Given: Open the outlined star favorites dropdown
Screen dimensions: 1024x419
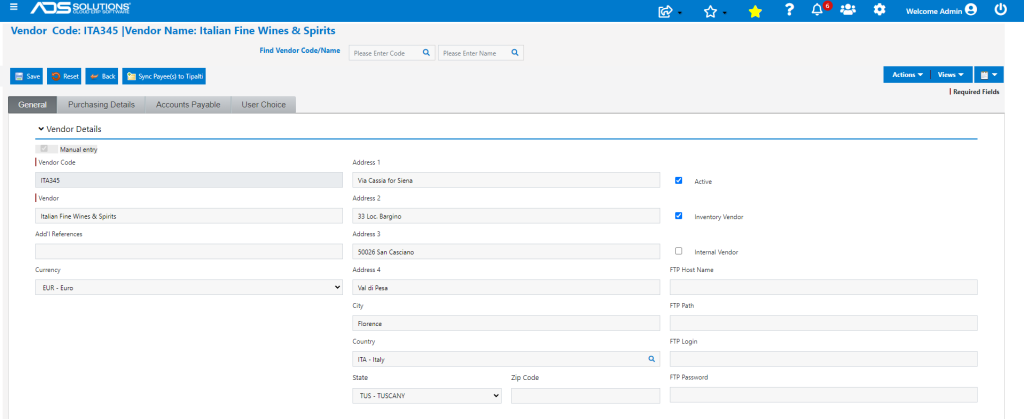Looking at the screenshot, I should click(x=714, y=10).
